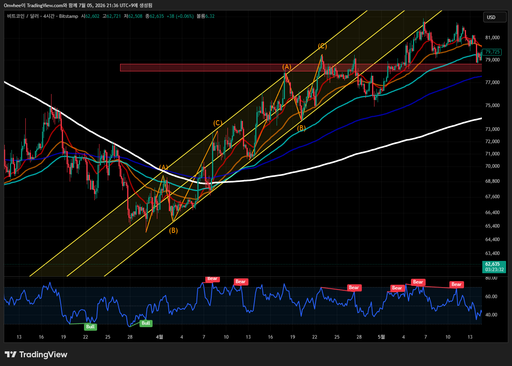Click the volume value 6.32

[x=210, y=16]
